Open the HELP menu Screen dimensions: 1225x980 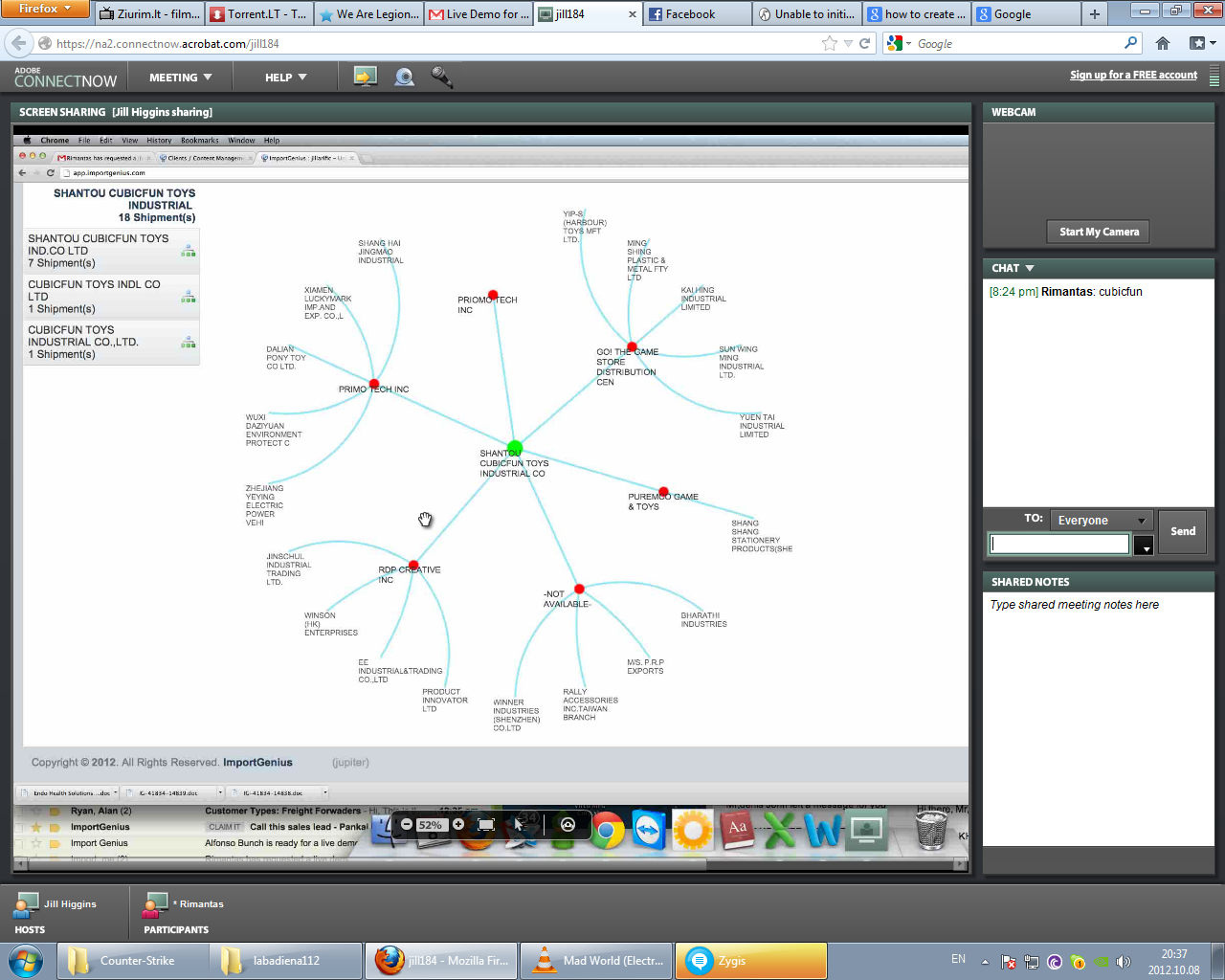(x=285, y=78)
